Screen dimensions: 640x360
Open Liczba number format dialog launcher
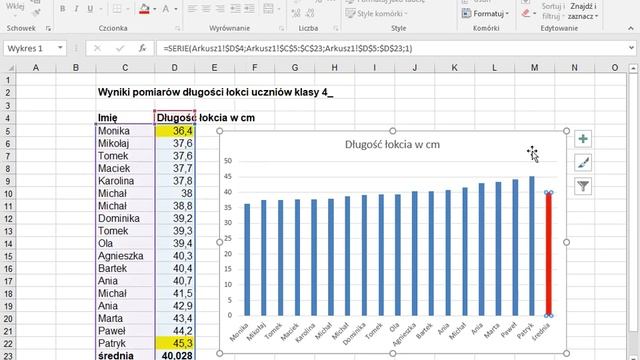[336, 28]
